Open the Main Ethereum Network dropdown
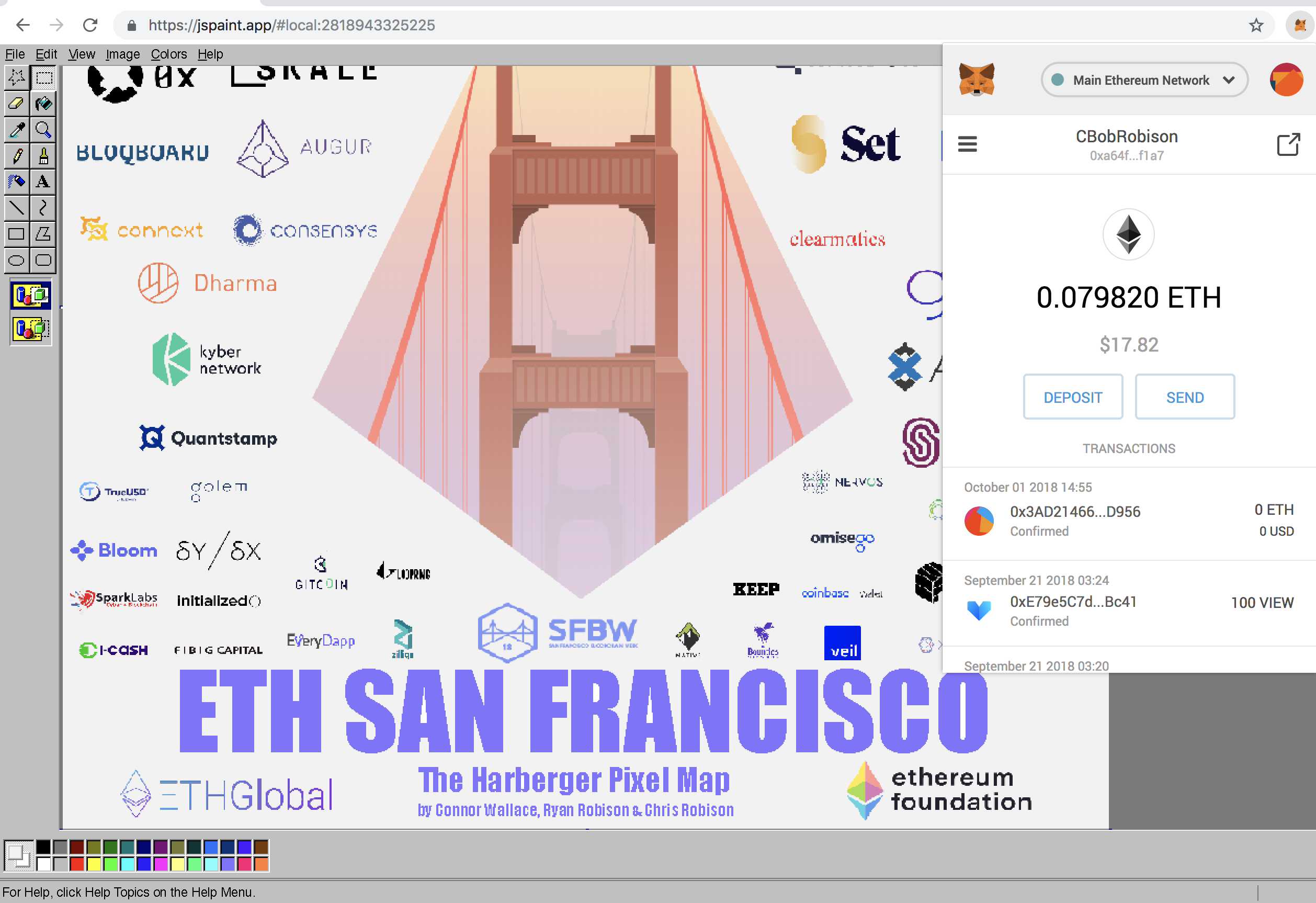The height and width of the screenshot is (903, 1316). click(x=1144, y=80)
